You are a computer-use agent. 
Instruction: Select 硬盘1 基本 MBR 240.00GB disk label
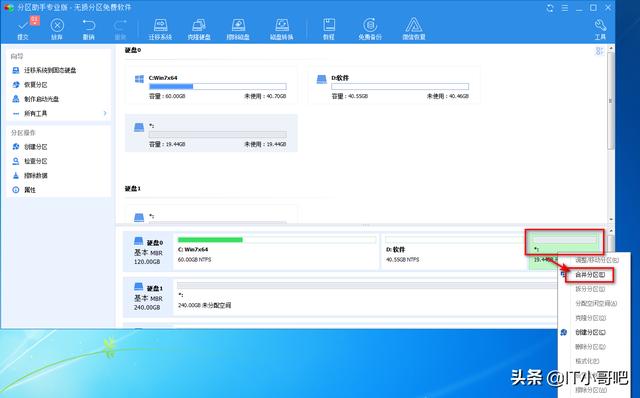[148, 297]
